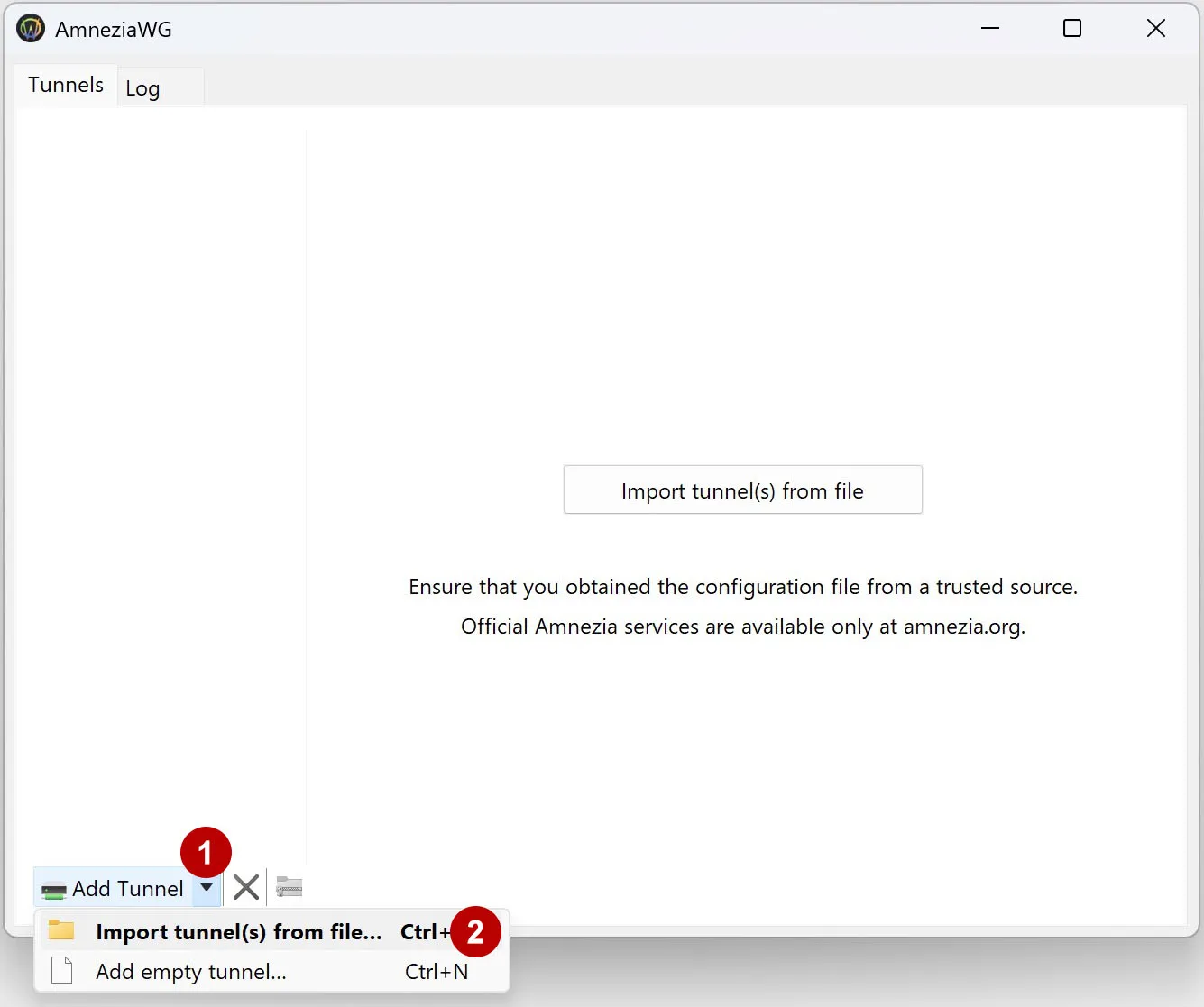The height and width of the screenshot is (1007, 1204).
Task: Minimize the AmneziaWG window
Action: tap(989, 28)
